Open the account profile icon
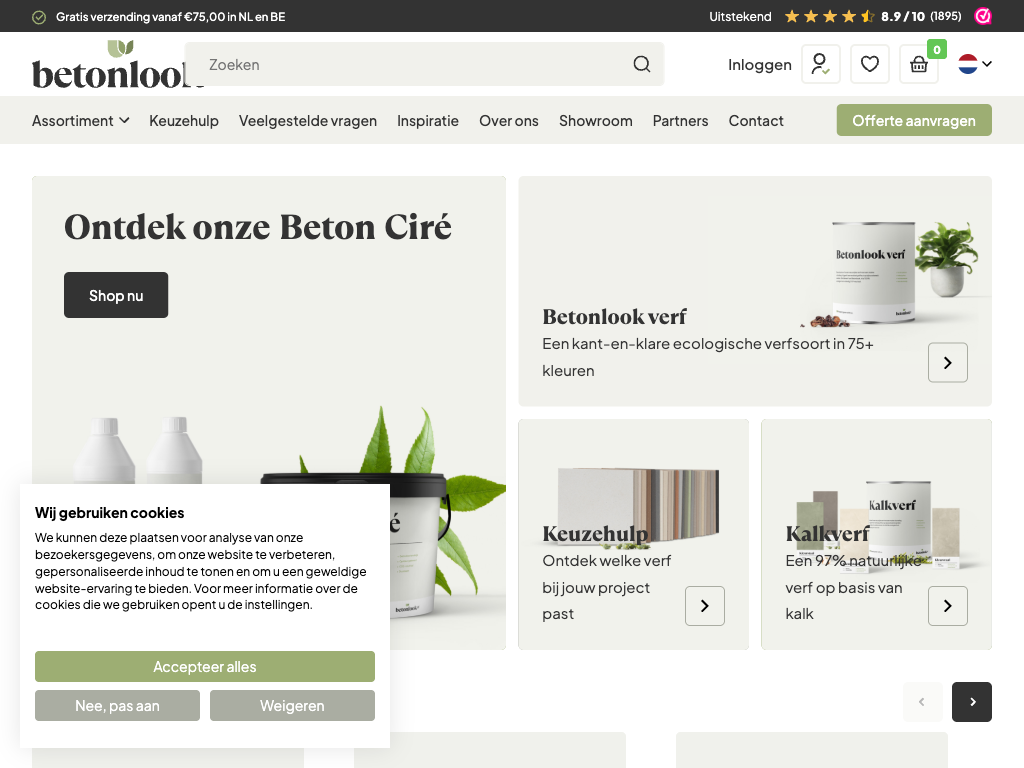The width and height of the screenshot is (1024, 768). [x=820, y=65]
